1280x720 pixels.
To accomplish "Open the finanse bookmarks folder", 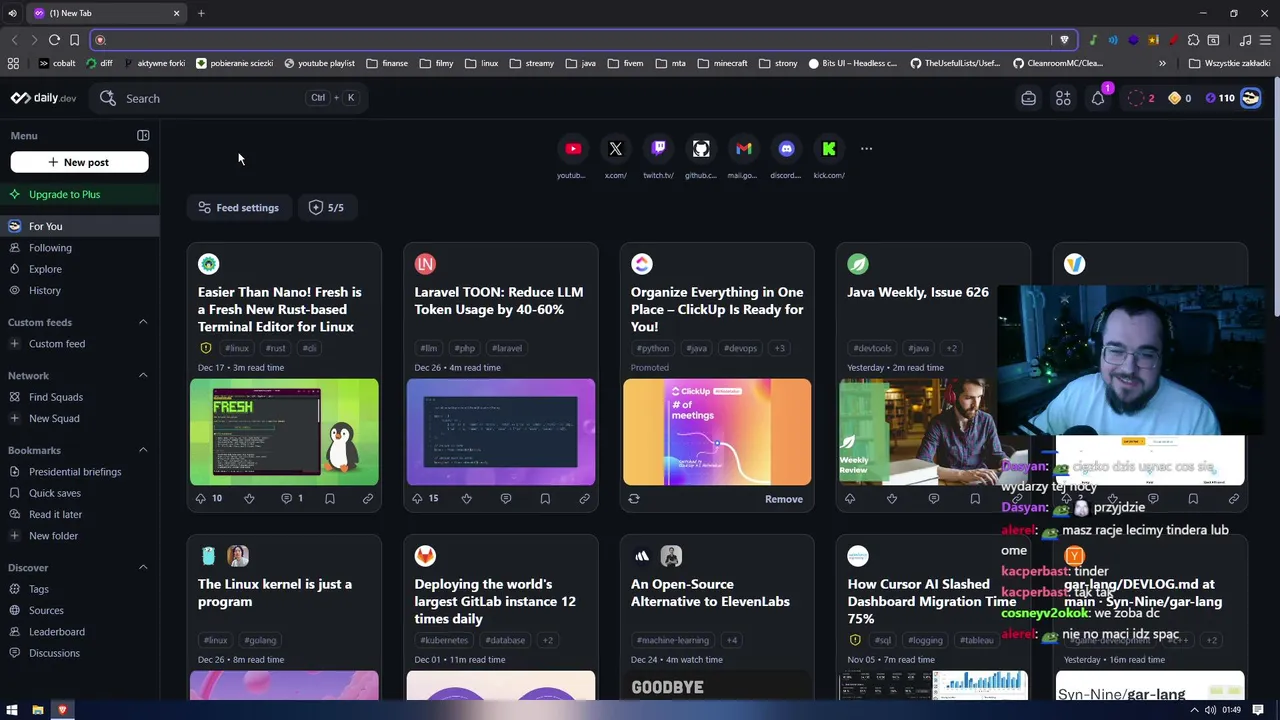I will tap(387, 63).
